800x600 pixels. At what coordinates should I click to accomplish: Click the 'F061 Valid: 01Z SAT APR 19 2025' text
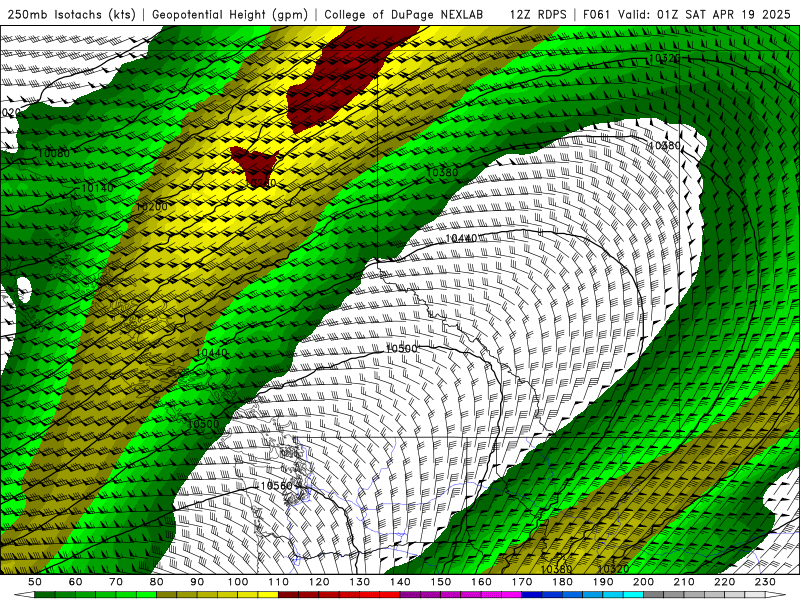coord(687,14)
